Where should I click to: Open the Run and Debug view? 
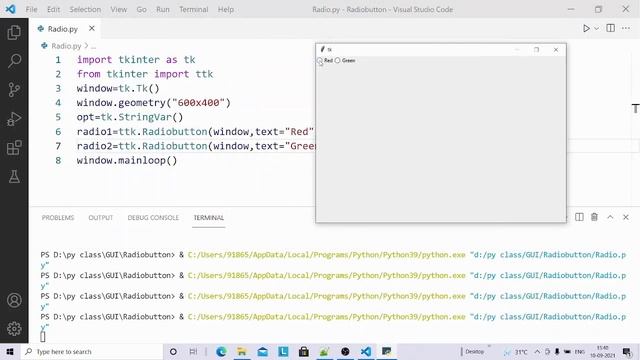pyautogui.click(x=14, y=119)
